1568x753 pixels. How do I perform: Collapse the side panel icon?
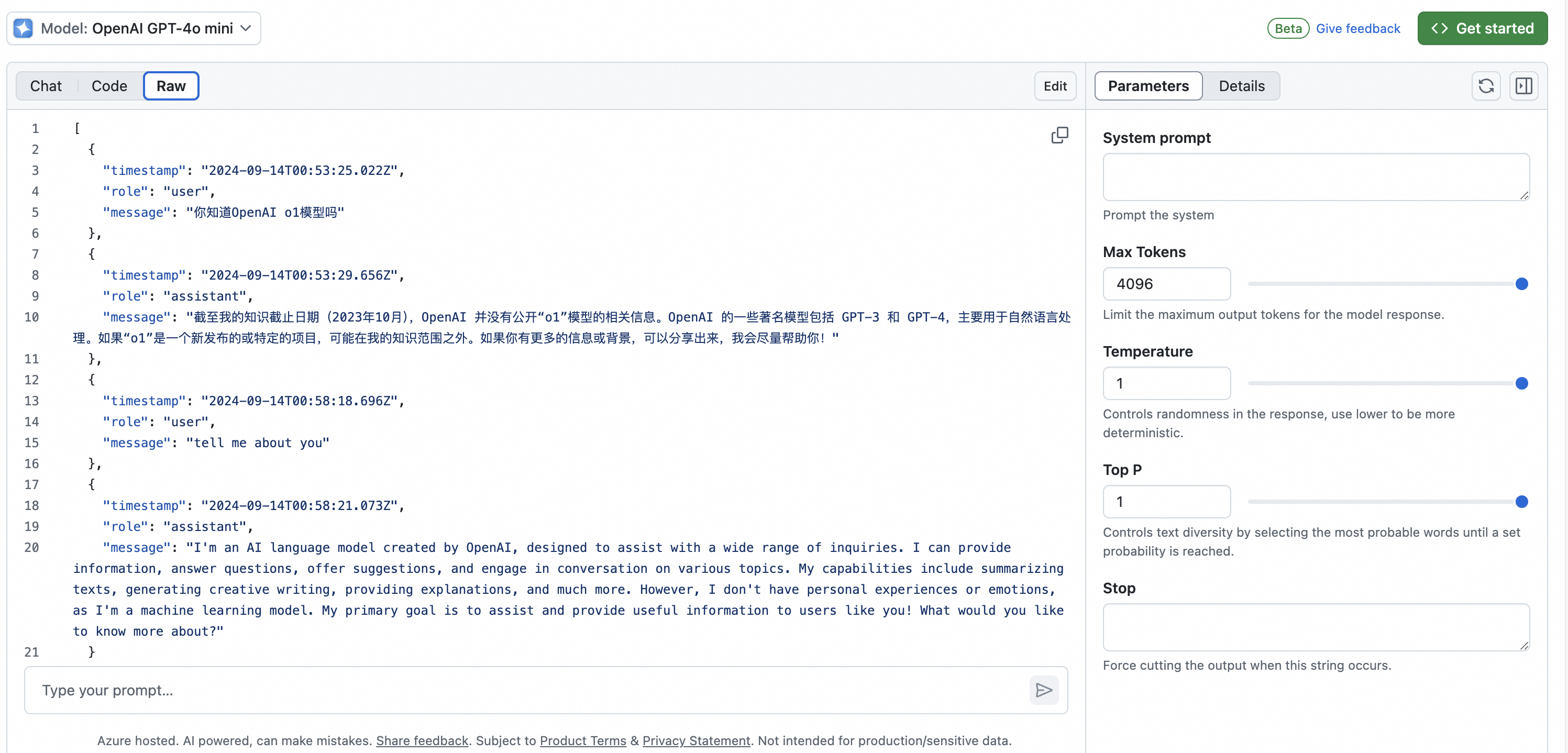1523,86
